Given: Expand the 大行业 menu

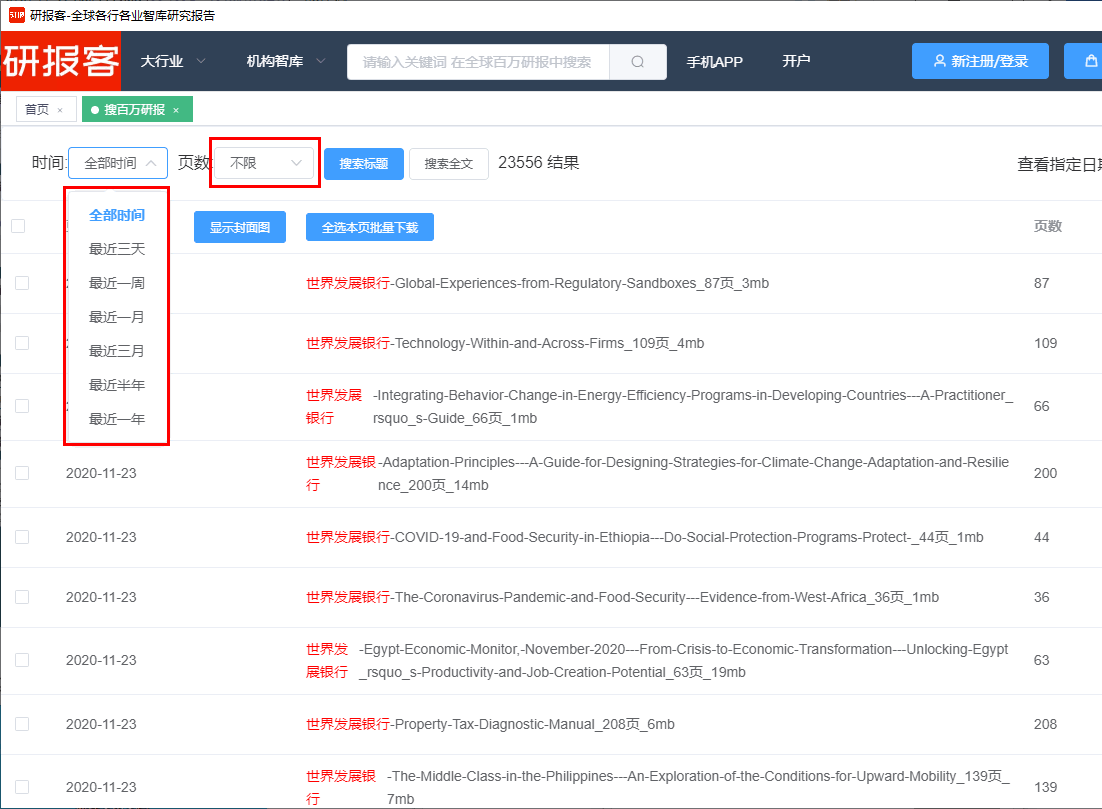Looking at the screenshot, I should (x=172, y=61).
